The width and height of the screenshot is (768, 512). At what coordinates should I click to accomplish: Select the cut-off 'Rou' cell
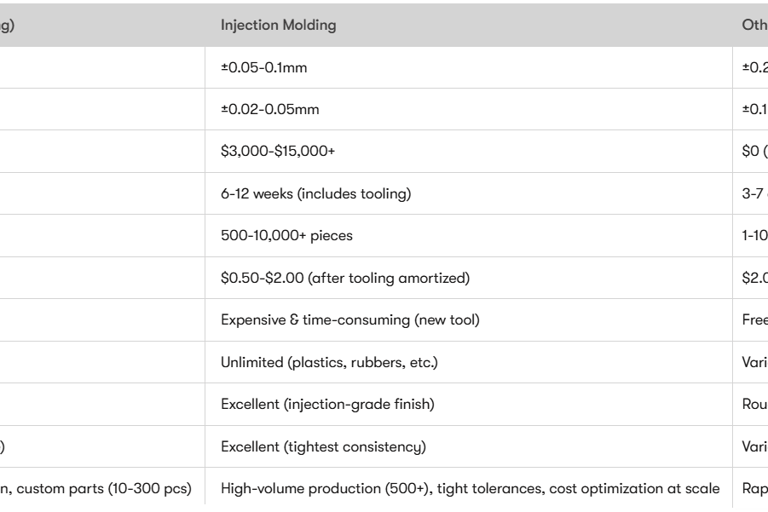tap(754, 404)
